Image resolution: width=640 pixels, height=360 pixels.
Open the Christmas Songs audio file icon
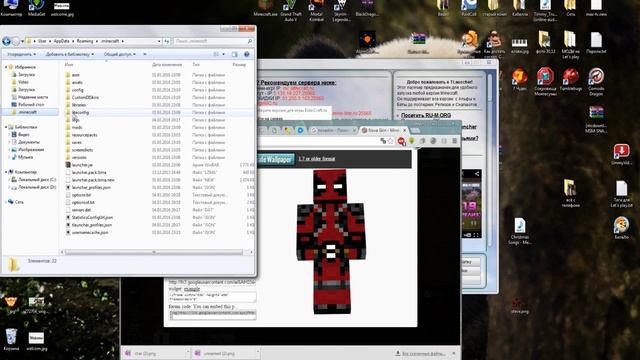(519, 231)
